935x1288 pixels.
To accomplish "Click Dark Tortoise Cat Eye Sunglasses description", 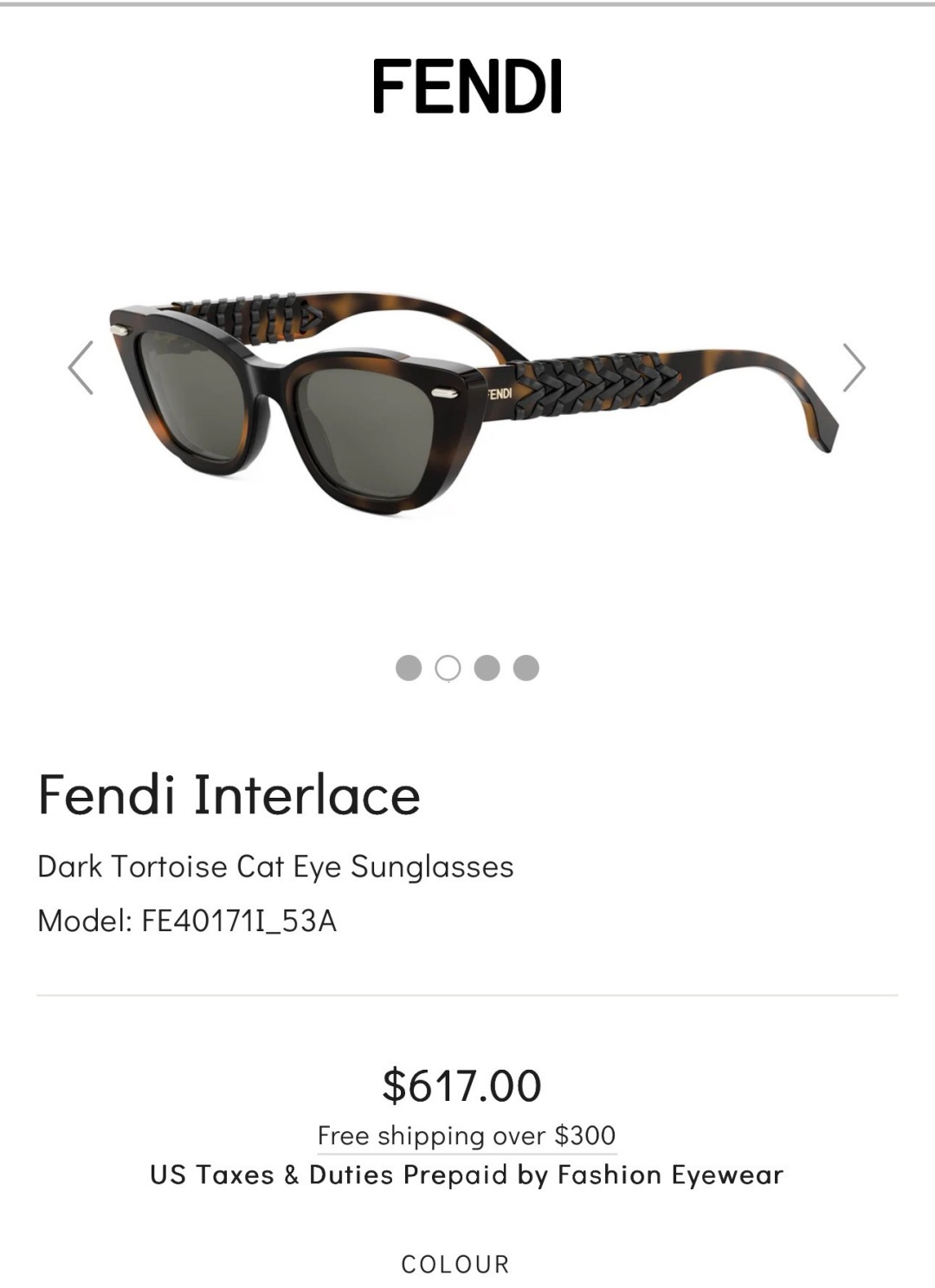I will tap(275, 866).
